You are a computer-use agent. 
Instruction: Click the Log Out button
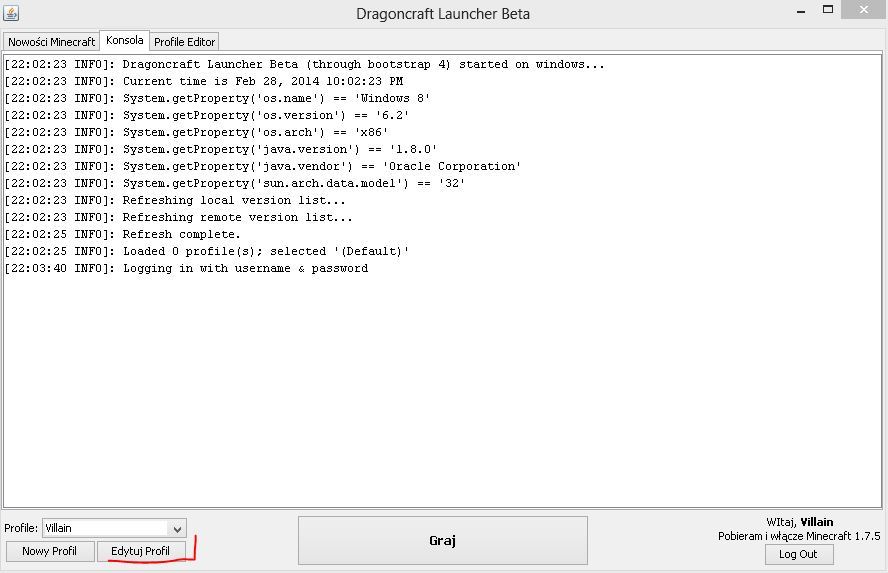(799, 554)
